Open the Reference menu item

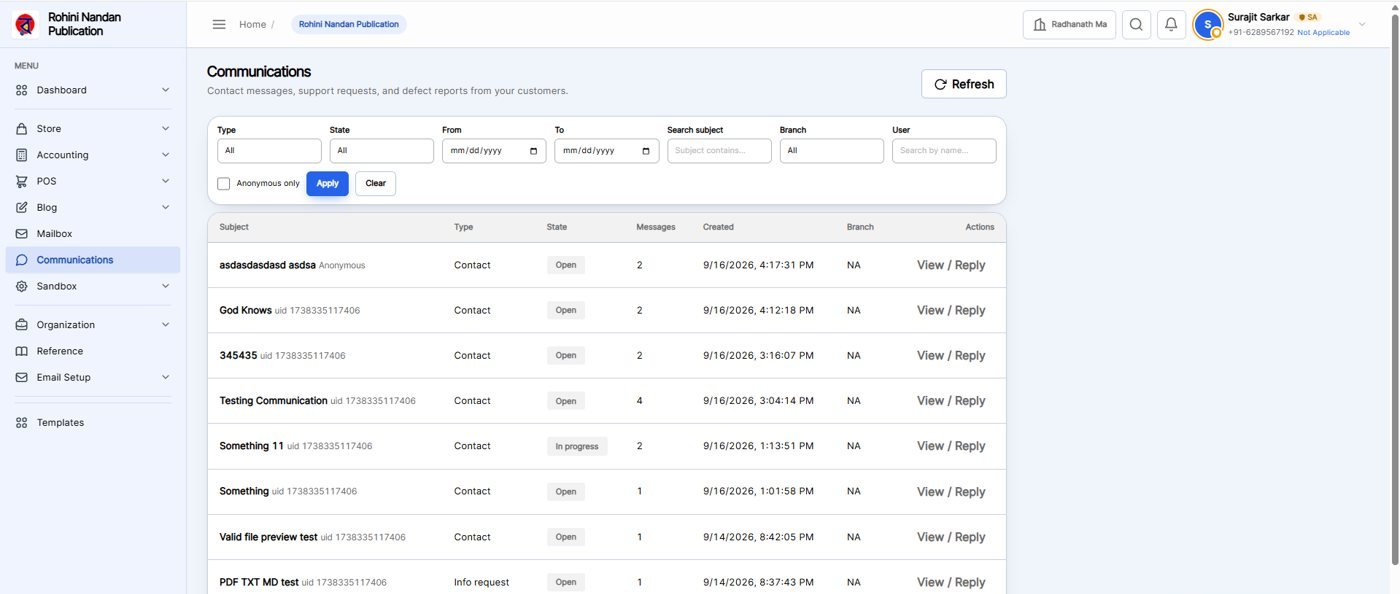(93, 351)
